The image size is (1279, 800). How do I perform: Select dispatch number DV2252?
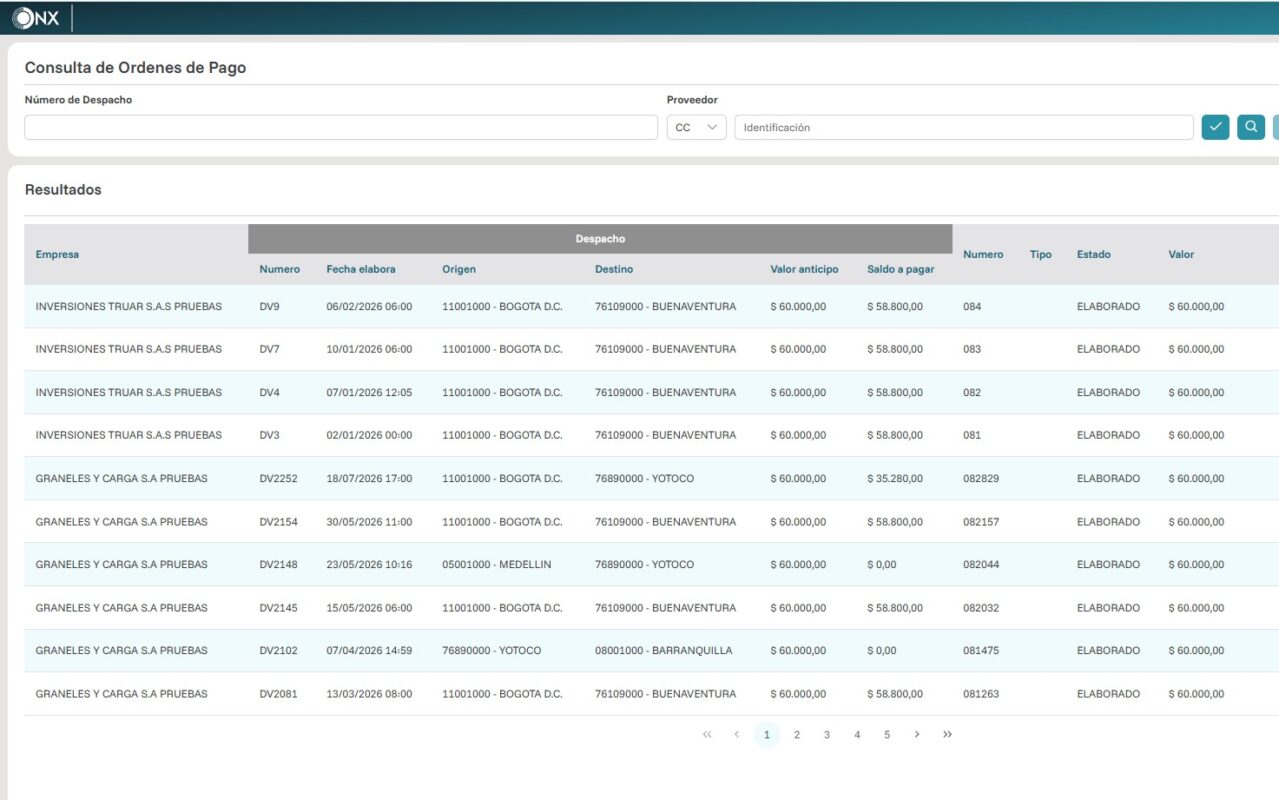click(278, 478)
